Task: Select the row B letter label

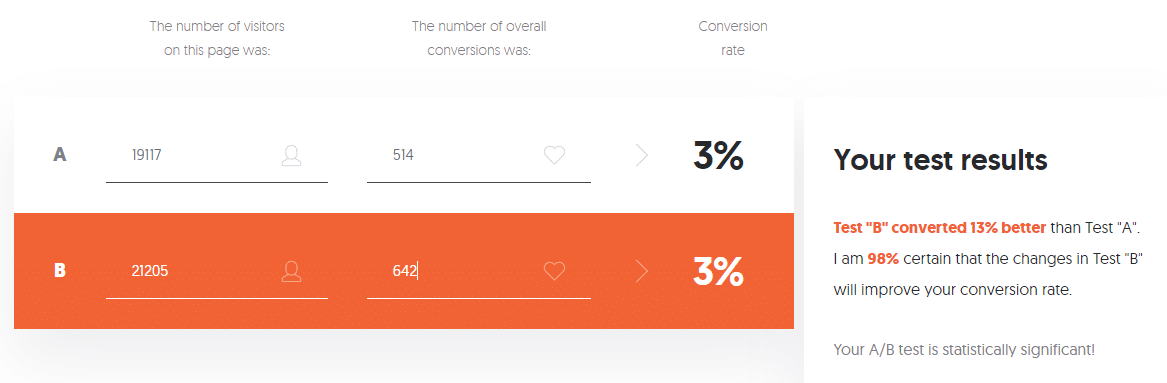Action: tap(60, 271)
